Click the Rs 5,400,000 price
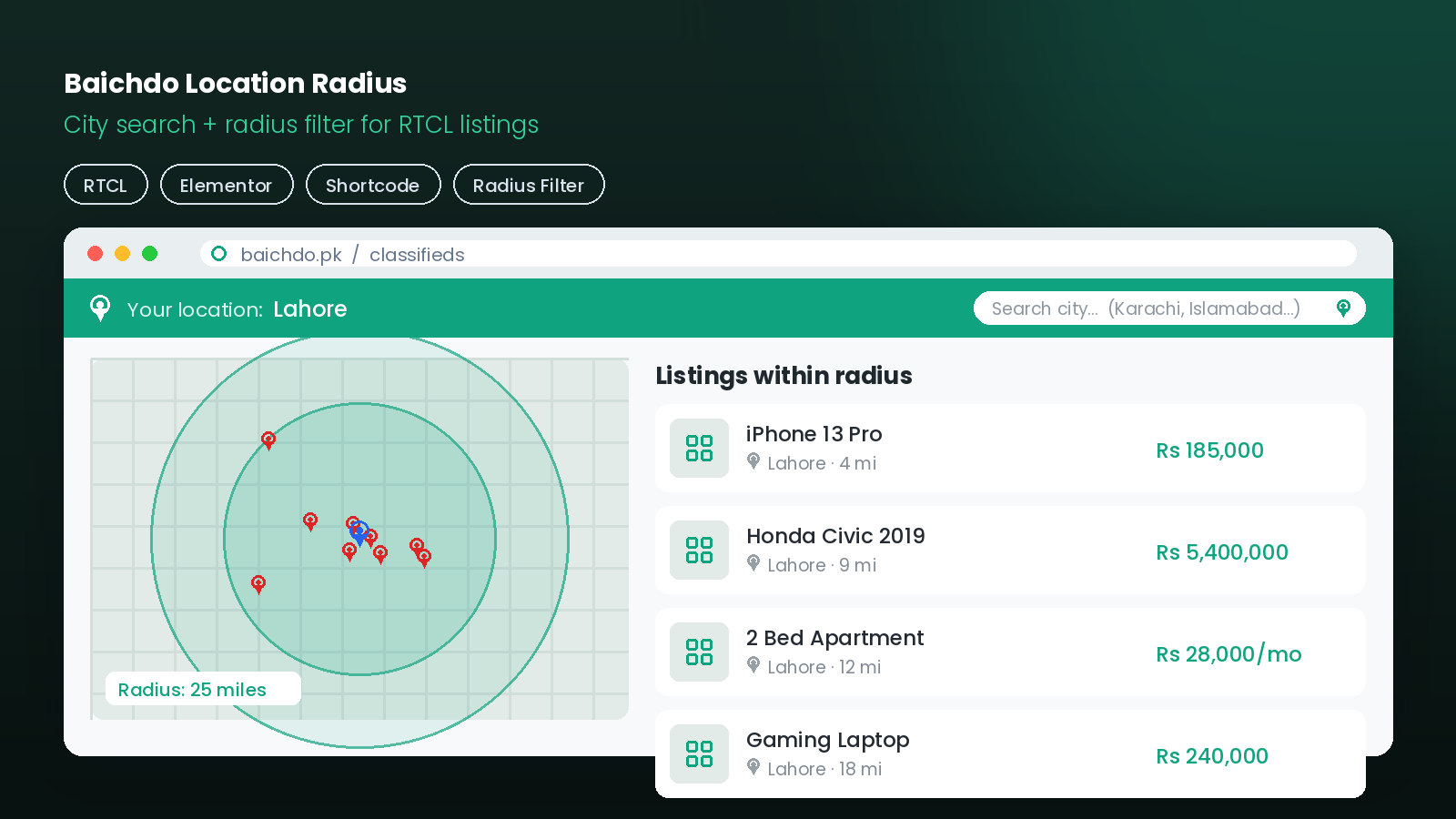Viewport: 1456px width, 819px height. pos(1222,552)
